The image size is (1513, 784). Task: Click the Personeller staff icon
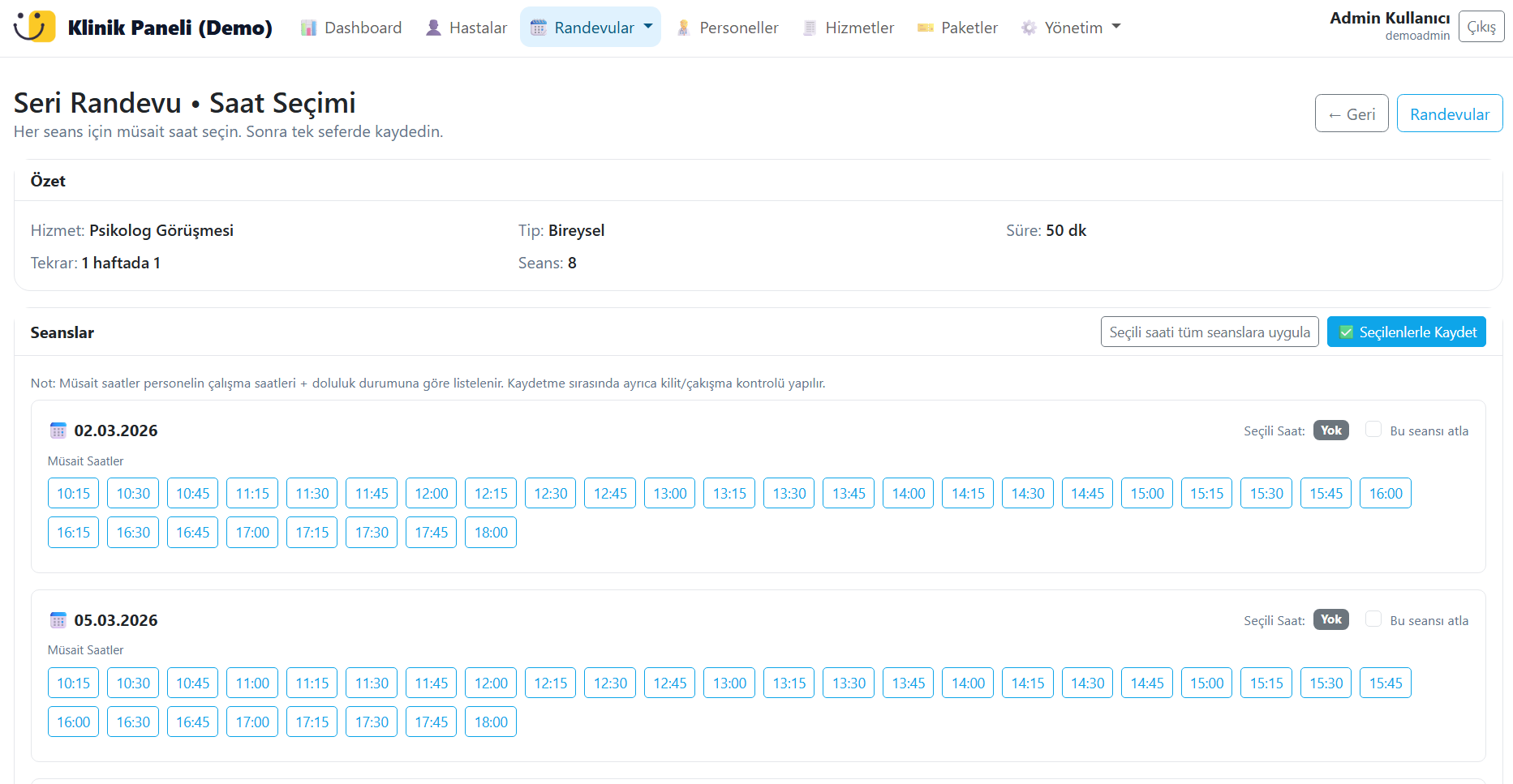pos(684,28)
